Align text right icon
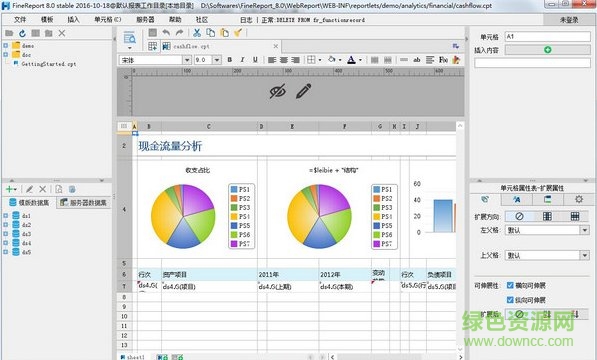597x360 pixels. [x=295, y=60]
